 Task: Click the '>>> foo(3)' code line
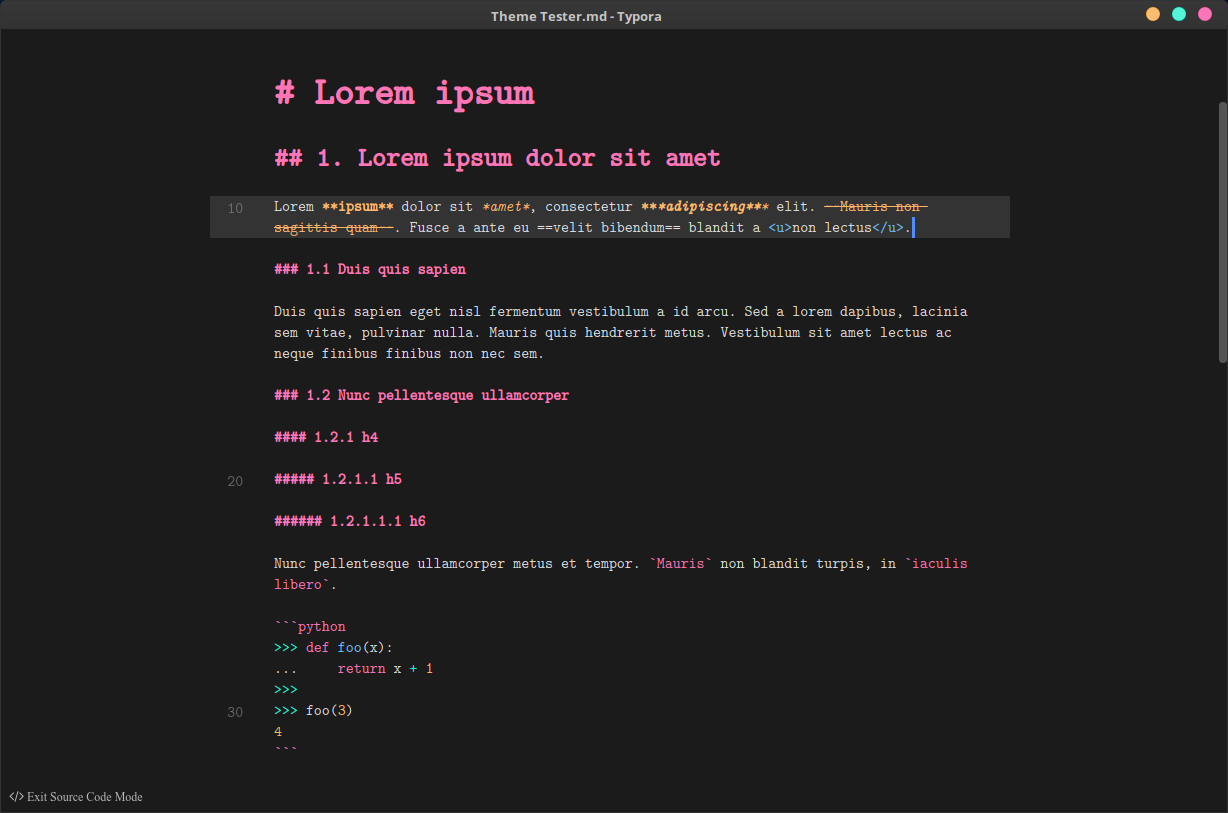[314, 711]
